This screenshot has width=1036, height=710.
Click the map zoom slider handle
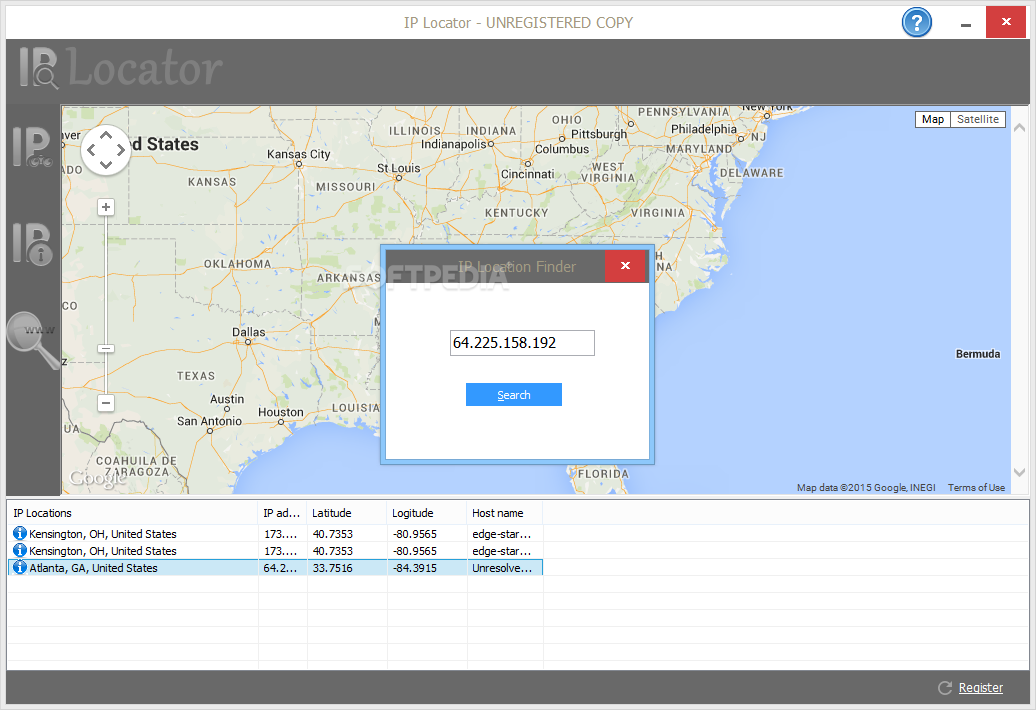click(x=106, y=348)
